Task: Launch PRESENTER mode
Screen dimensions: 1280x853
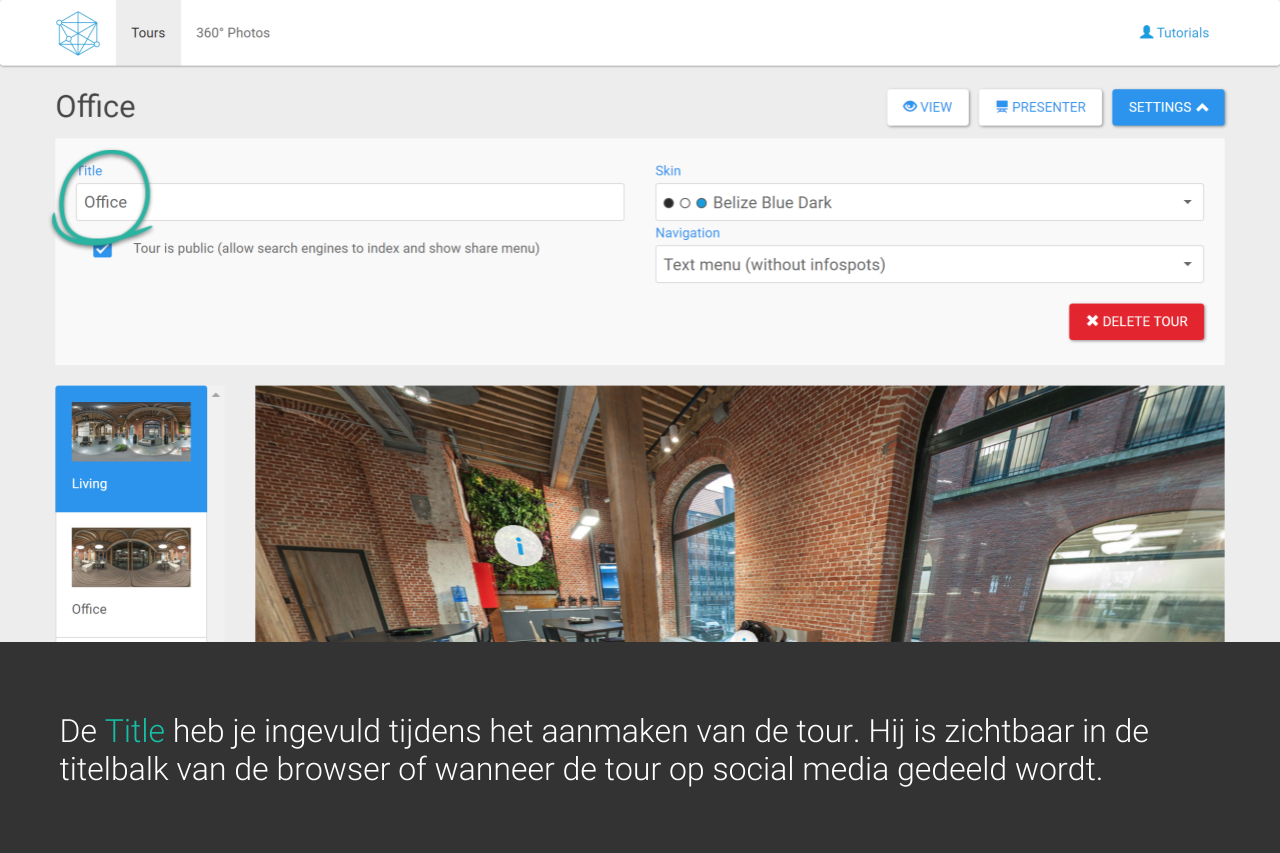Action: (x=1040, y=108)
